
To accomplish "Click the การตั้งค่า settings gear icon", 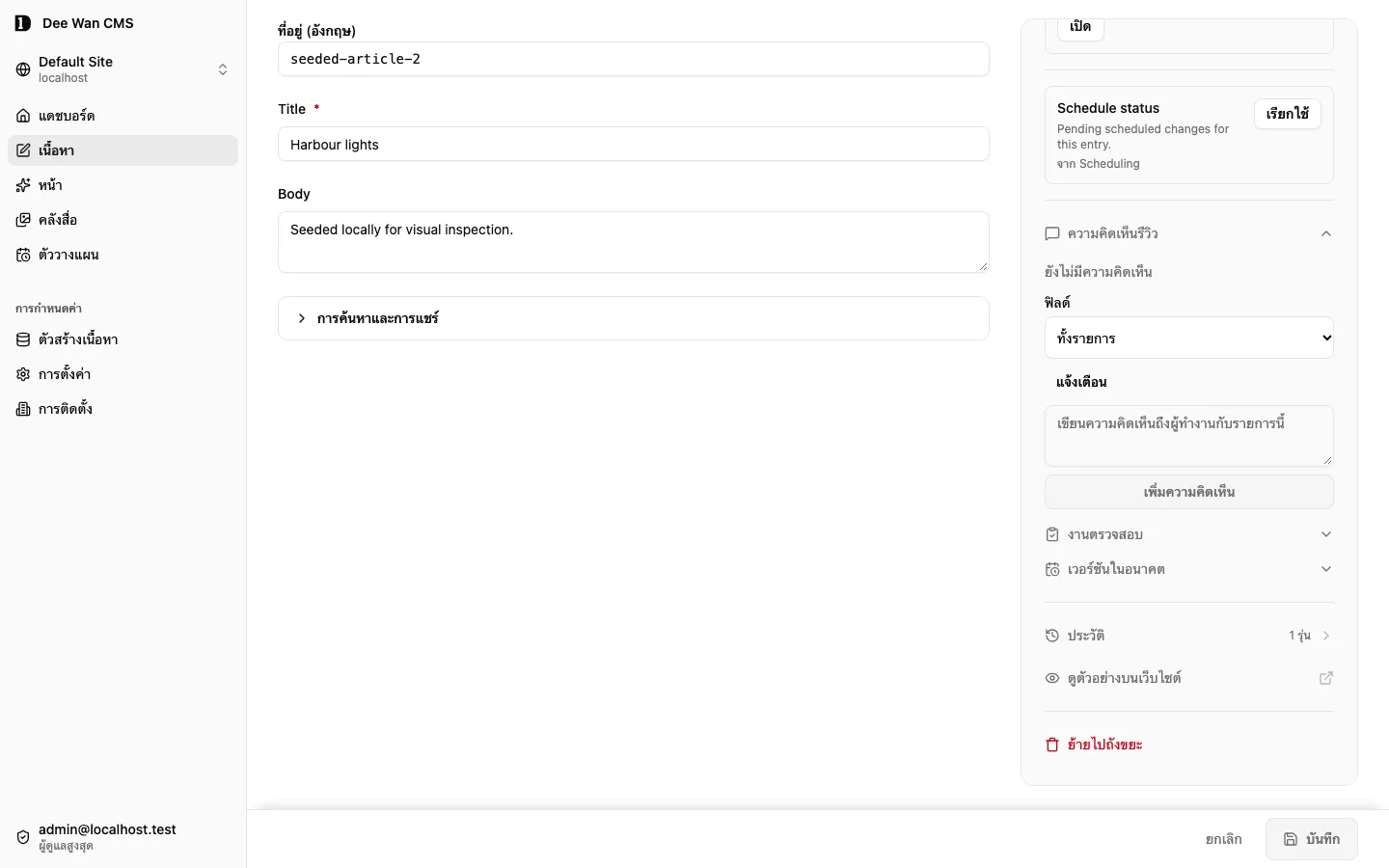I will [x=23, y=374].
